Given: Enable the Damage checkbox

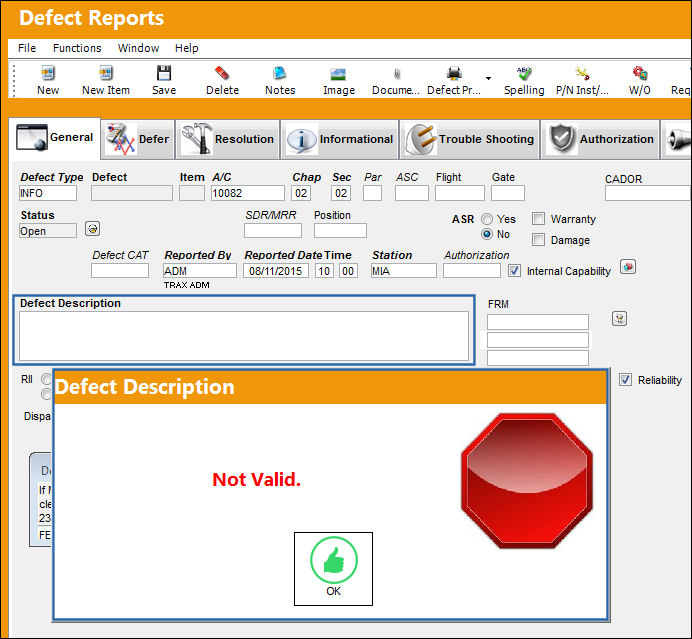Looking at the screenshot, I should pyautogui.click(x=538, y=240).
